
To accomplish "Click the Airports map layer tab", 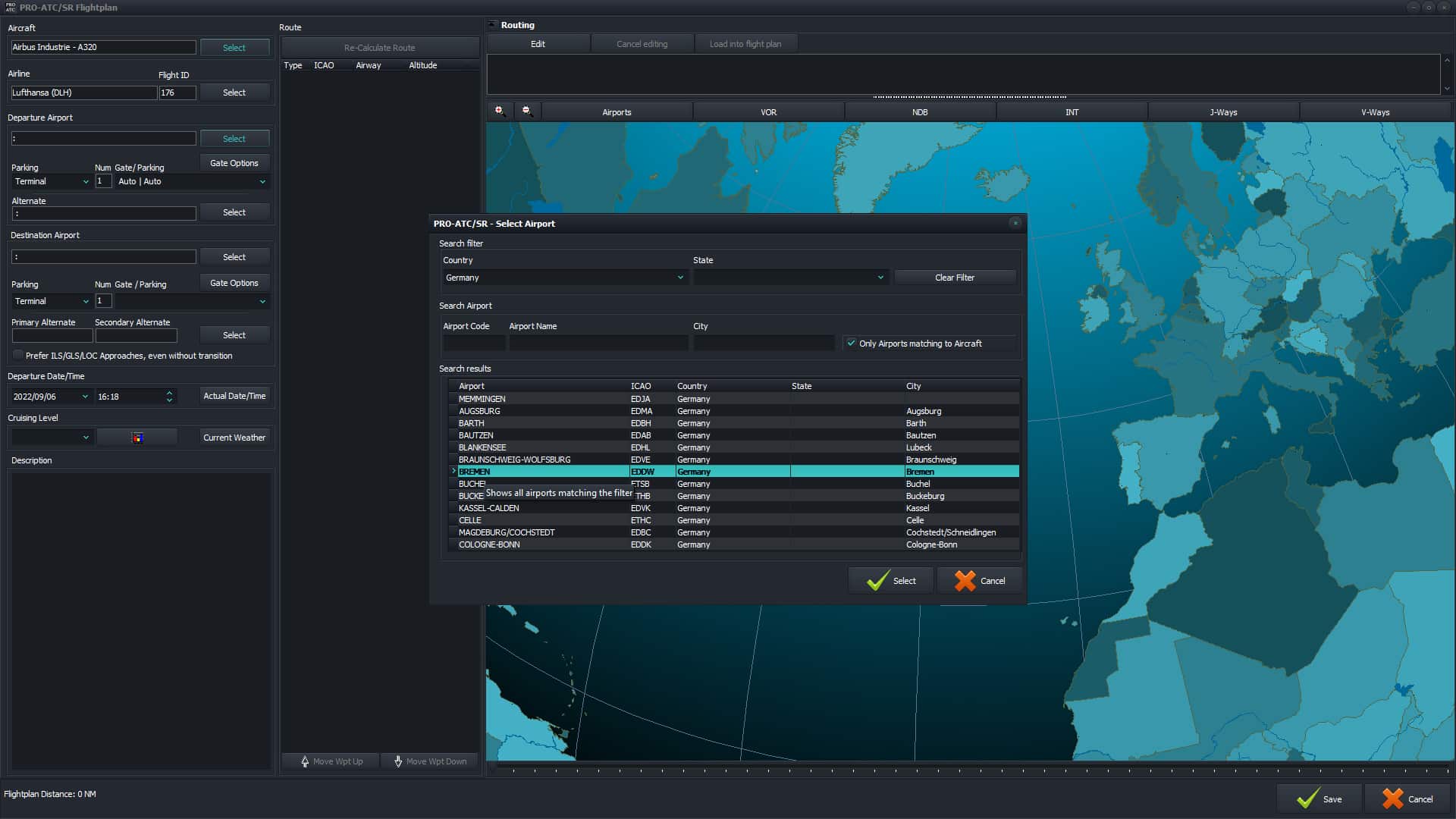I will [x=617, y=112].
